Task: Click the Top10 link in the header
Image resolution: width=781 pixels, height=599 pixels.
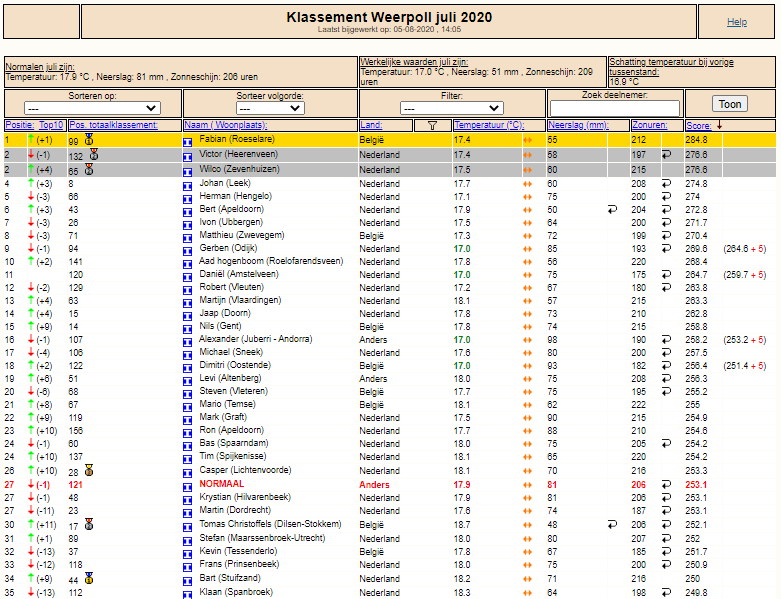Action: (51, 125)
